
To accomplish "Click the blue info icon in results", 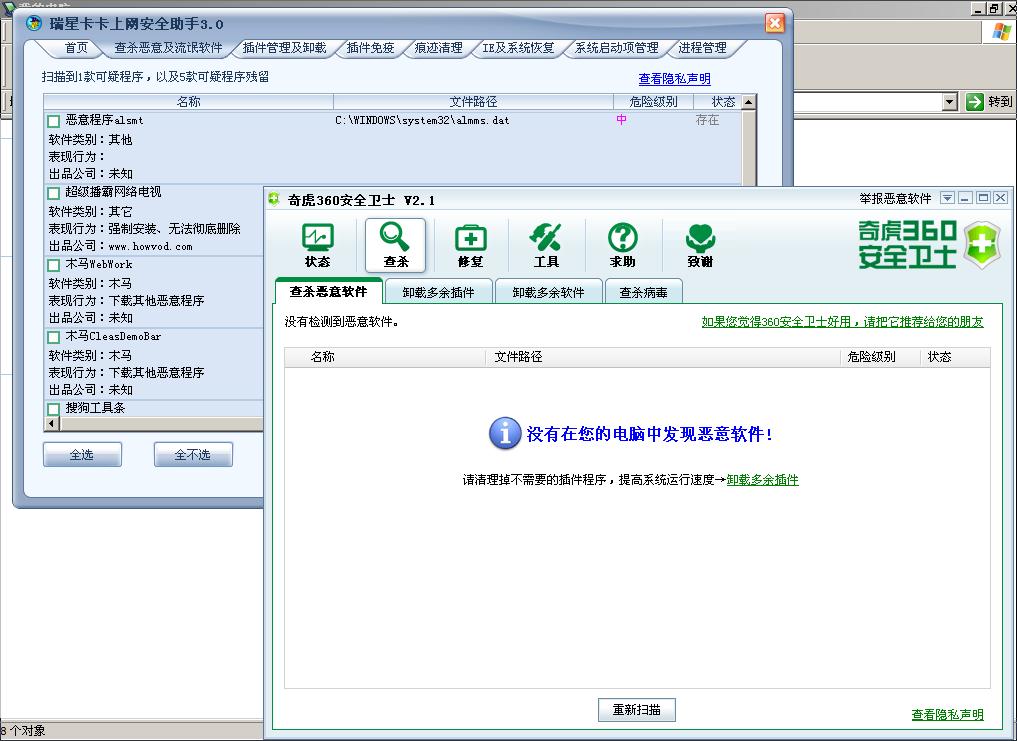I will coord(505,433).
